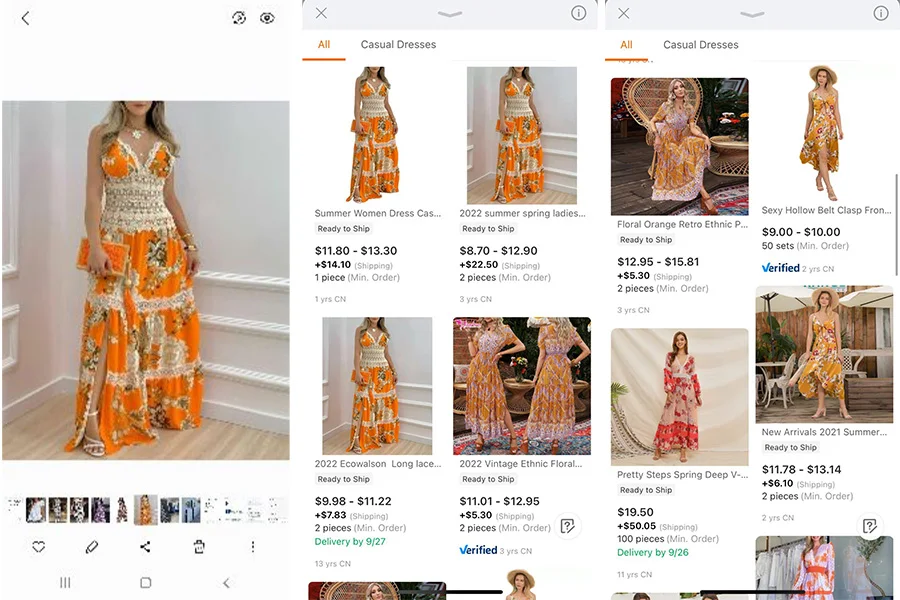
Task: Delete the photo with the trash icon
Action: coord(199,547)
